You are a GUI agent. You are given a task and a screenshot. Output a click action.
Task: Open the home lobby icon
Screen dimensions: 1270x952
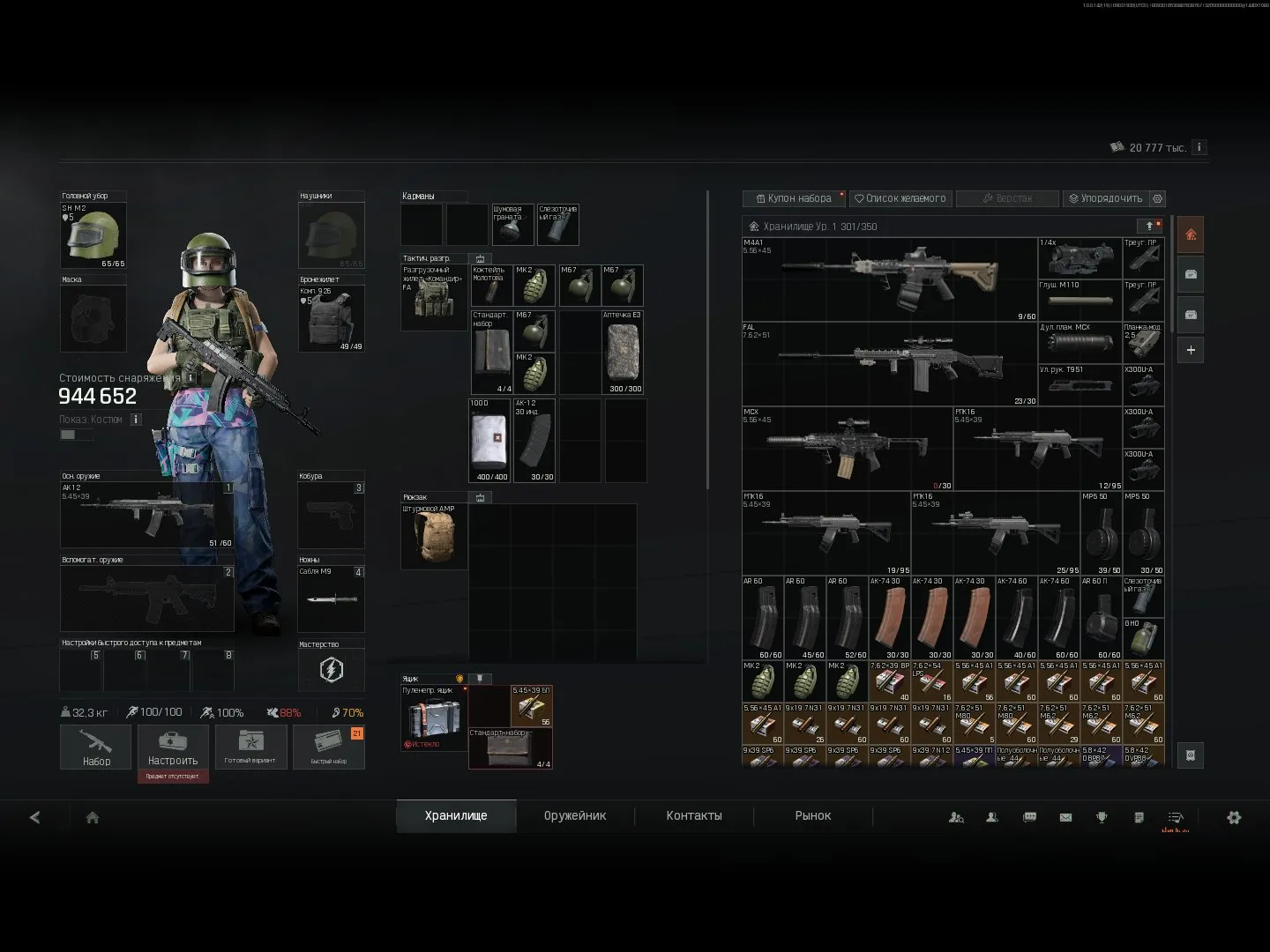[x=93, y=817]
